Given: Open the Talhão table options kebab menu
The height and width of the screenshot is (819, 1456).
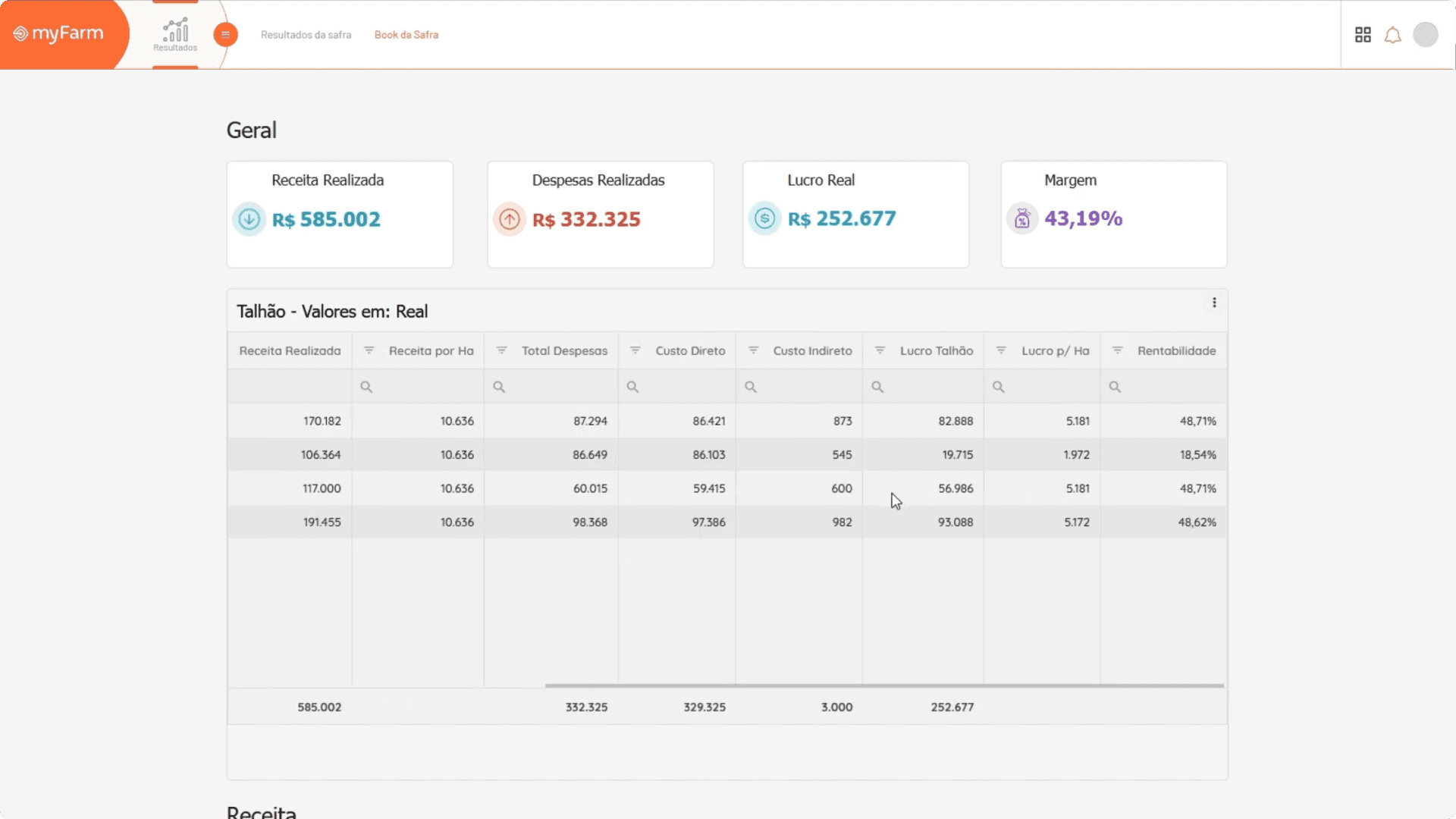Looking at the screenshot, I should tap(1214, 303).
